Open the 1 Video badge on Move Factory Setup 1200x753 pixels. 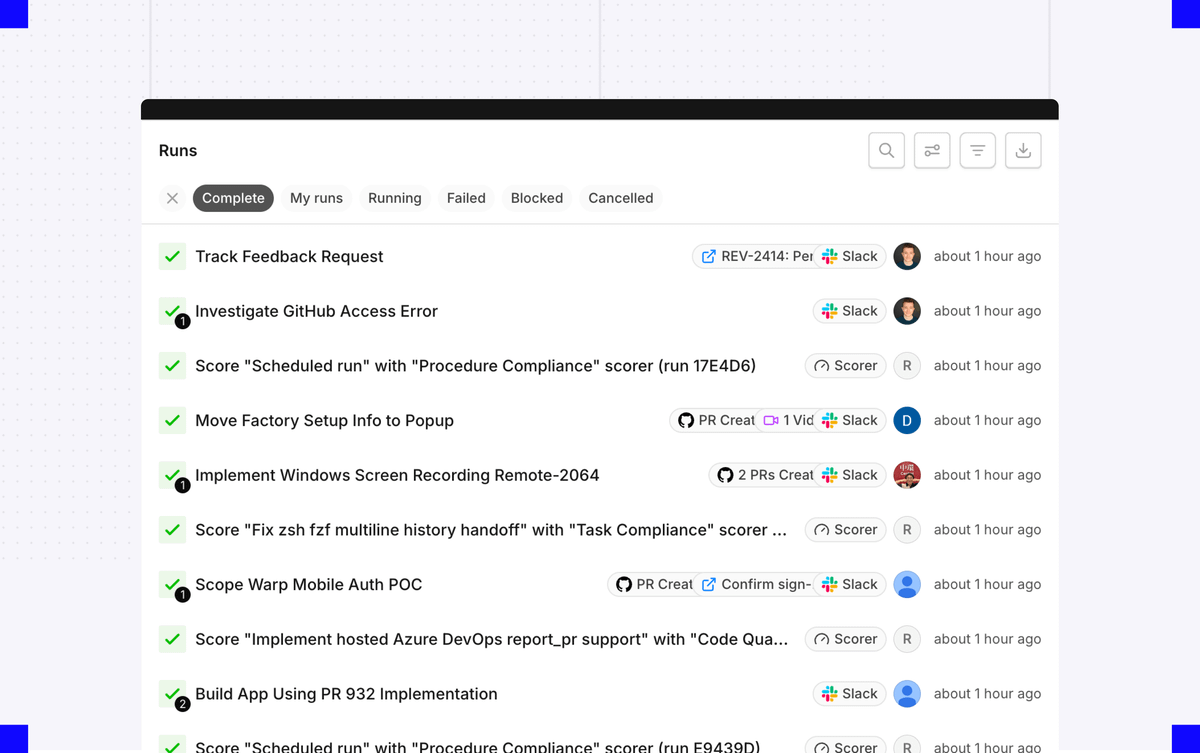coord(786,420)
